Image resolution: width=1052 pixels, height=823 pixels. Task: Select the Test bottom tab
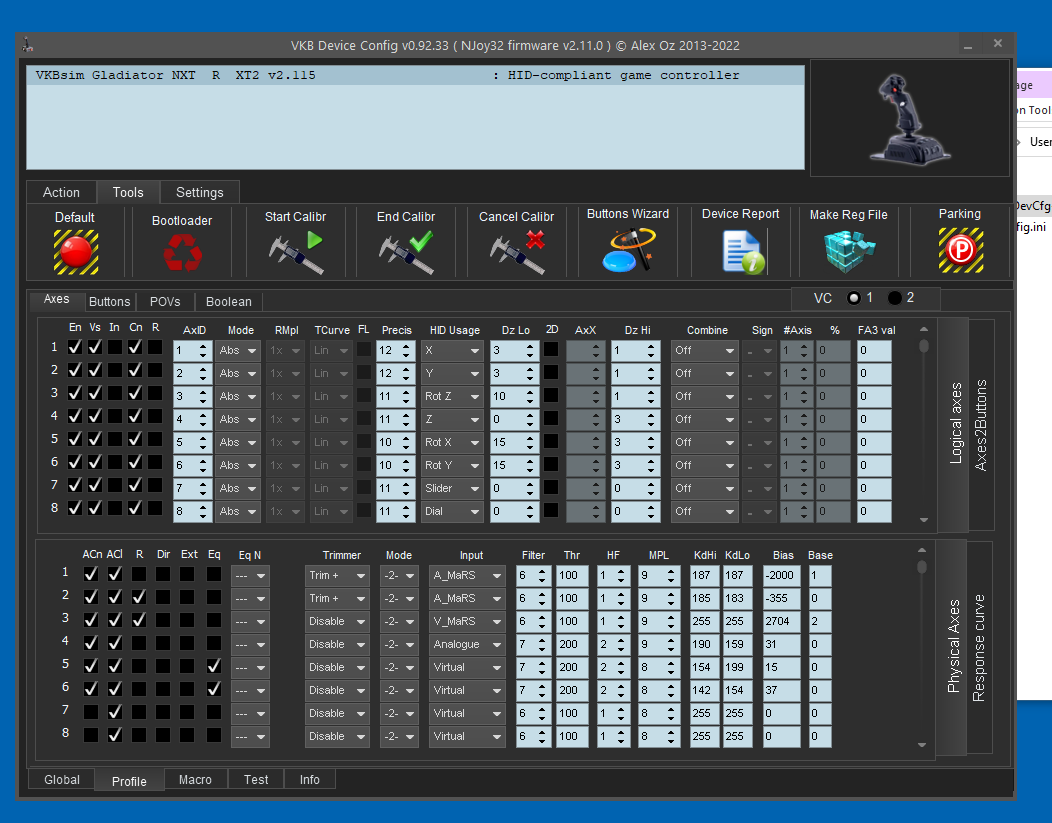point(256,779)
